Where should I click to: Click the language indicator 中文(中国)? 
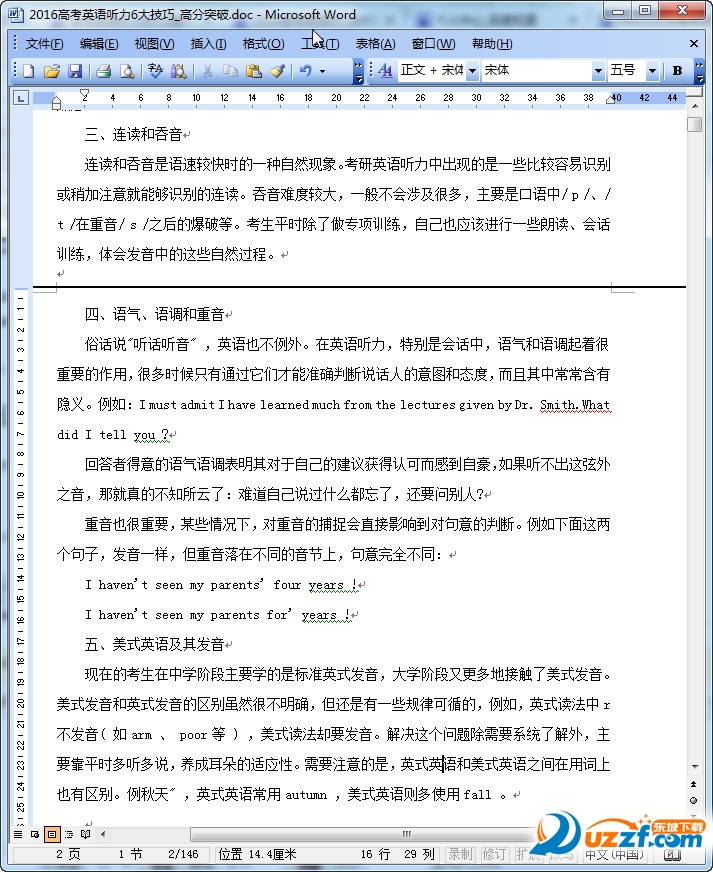pyautogui.click(x=613, y=854)
